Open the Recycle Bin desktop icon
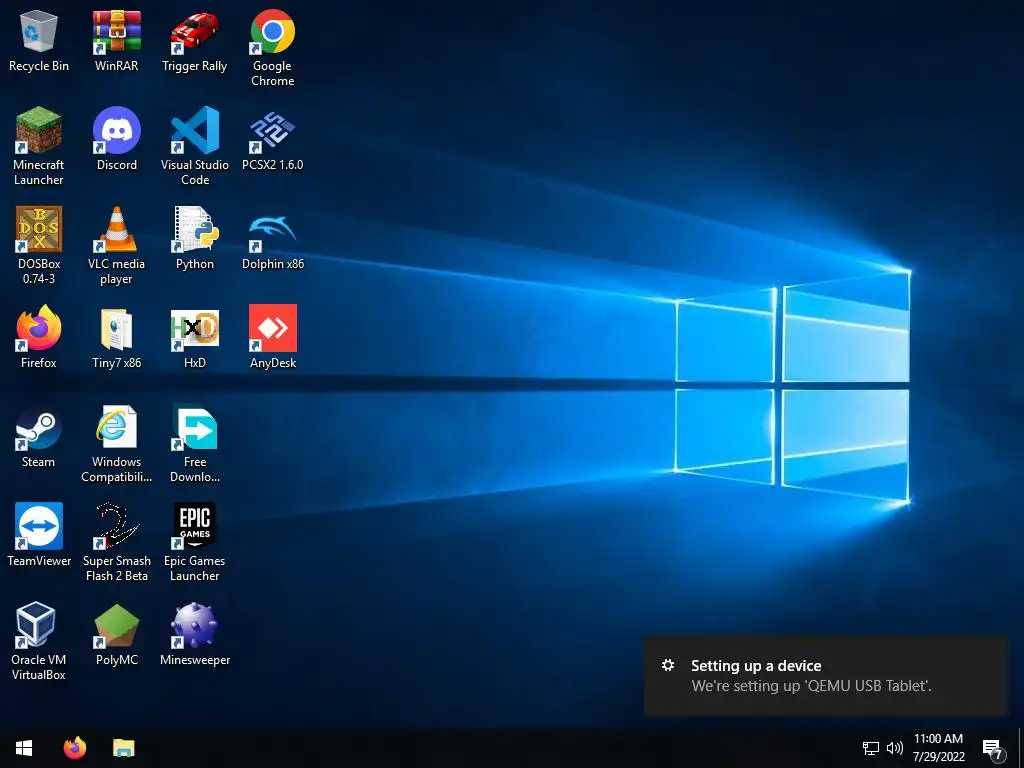This screenshot has height=768, width=1024. coord(39,40)
